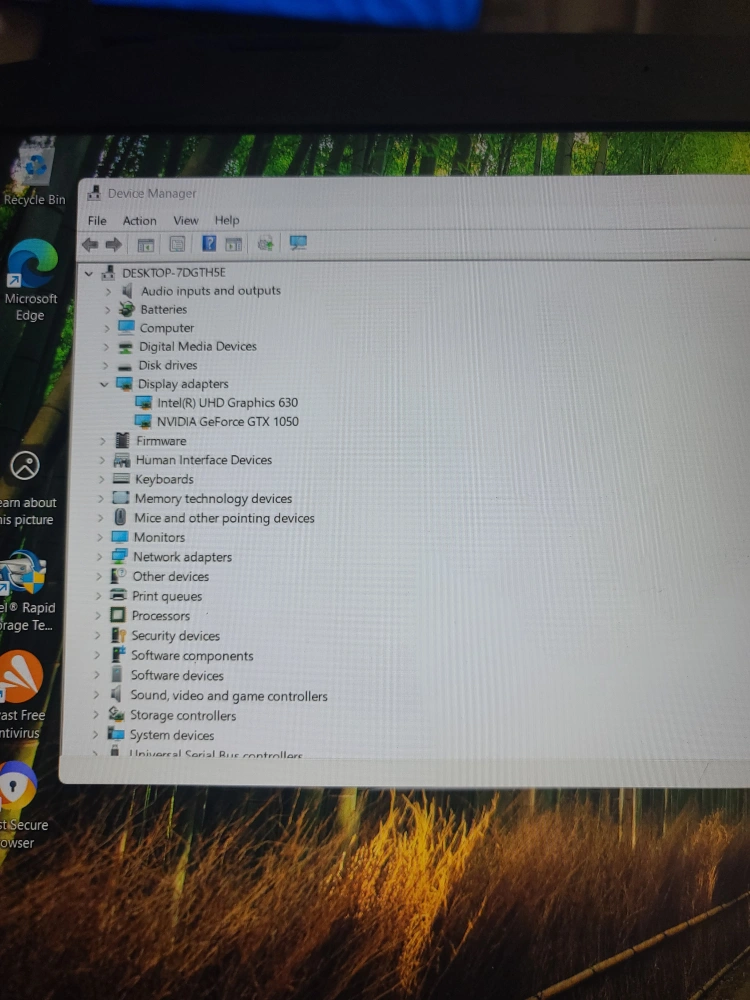Open the View menu
Viewport: 750px width, 1000px height.
point(186,220)
